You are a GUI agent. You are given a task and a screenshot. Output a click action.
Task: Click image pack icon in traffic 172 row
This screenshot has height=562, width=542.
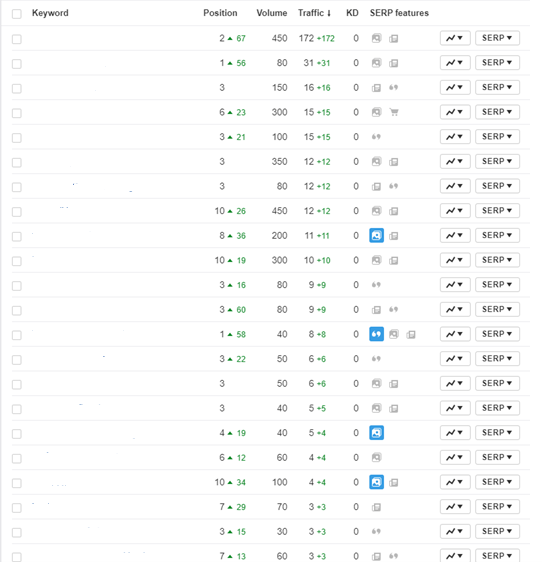tap(376, 38)
